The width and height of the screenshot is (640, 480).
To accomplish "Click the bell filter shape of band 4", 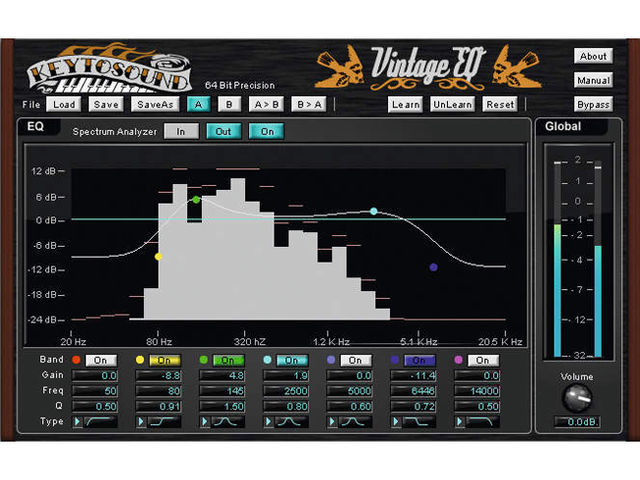I will tap(291, 421).
